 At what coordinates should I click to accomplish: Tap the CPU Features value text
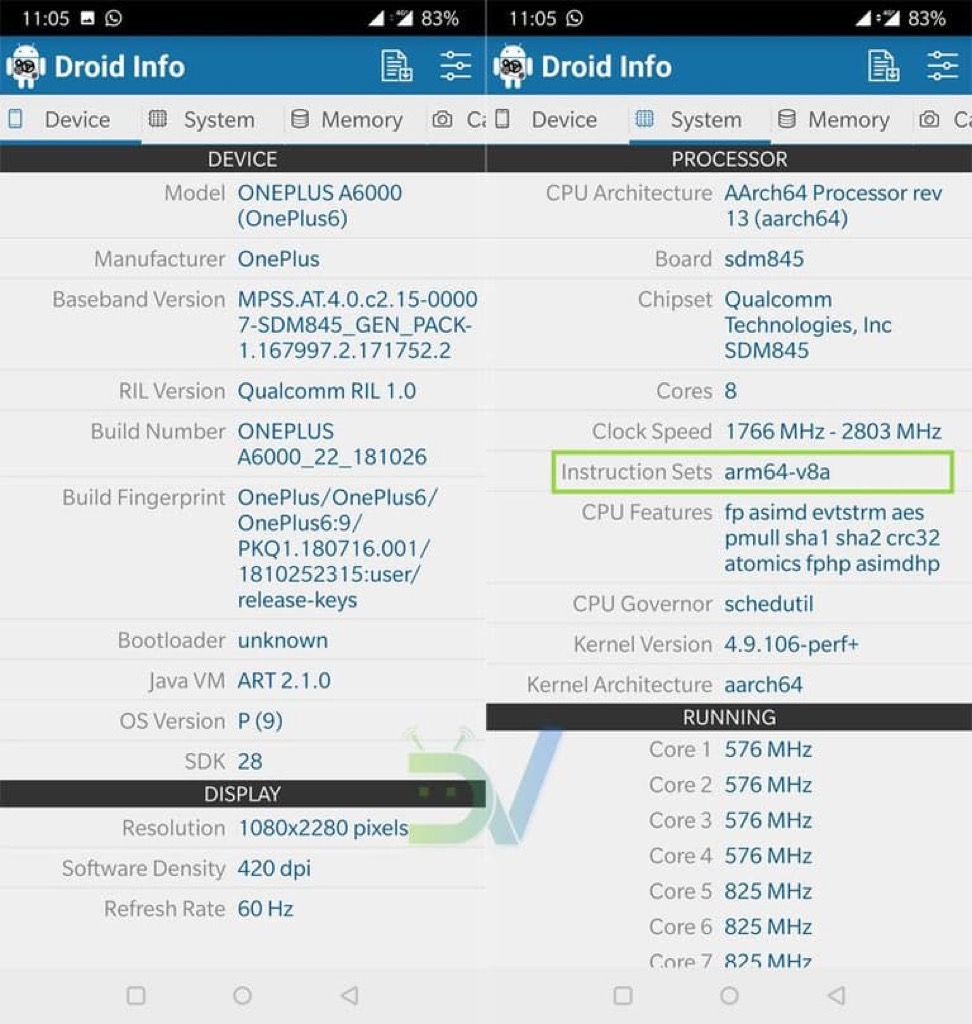[832, 538]
